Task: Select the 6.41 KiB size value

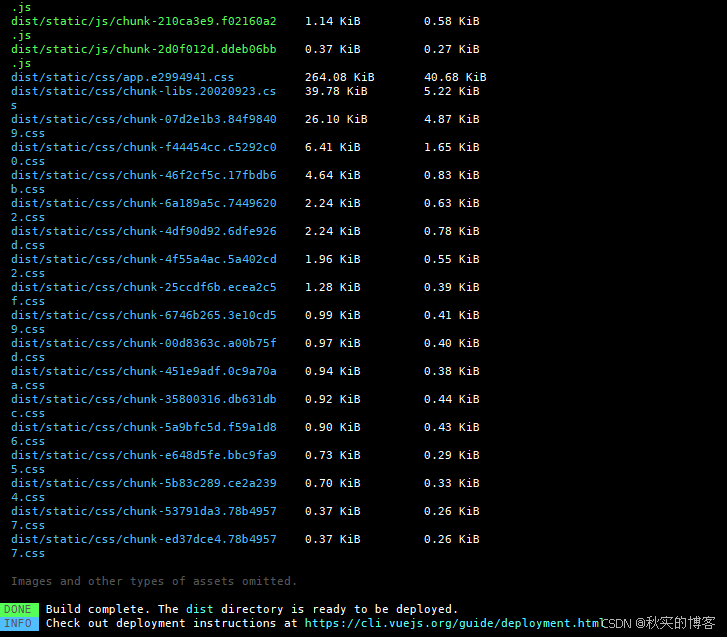Action: tap(332, 147)
